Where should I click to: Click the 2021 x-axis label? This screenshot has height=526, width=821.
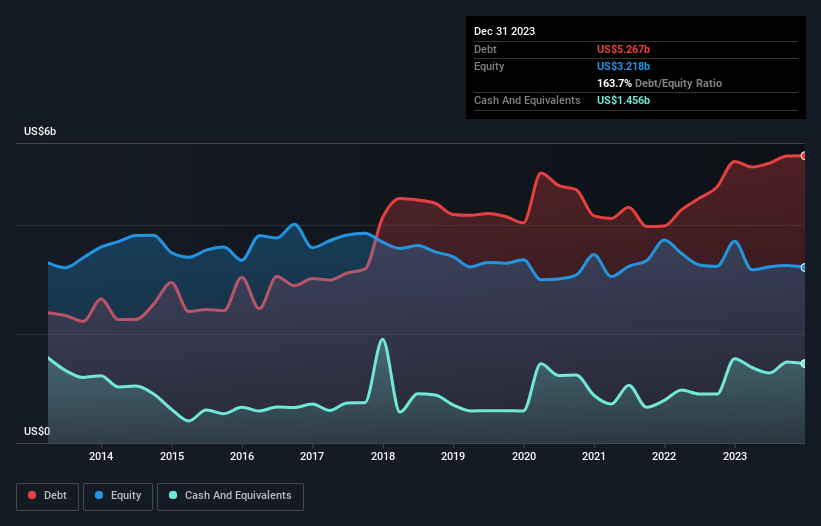tap(594, 456)
